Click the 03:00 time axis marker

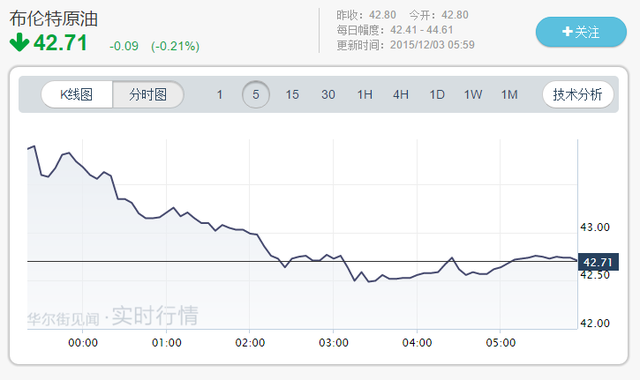pyautogui.click(x=333, y=342)
